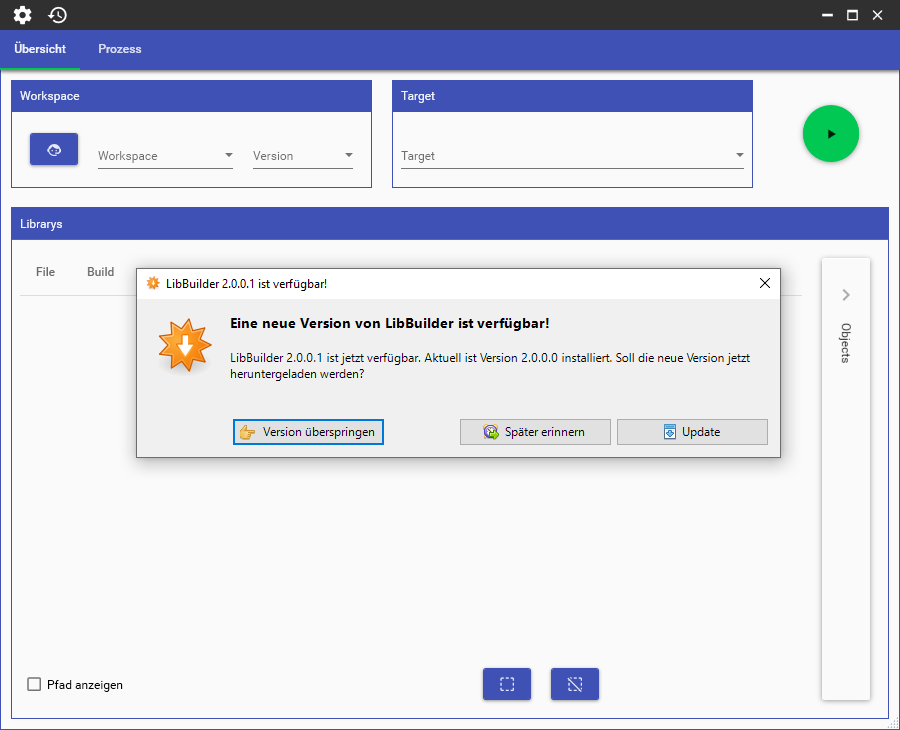Enable the Pfad anzeigen checkbox
Screen dimensions: 900x730
[34, 684]
